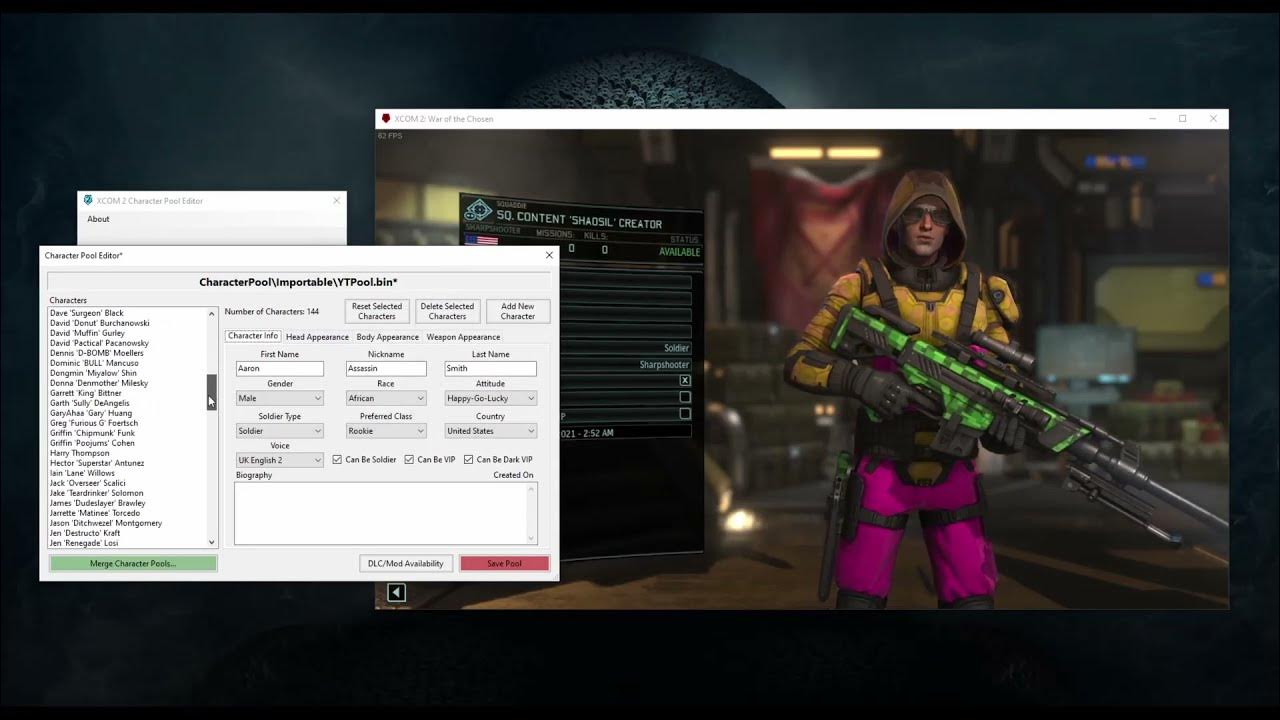Click the red Save Pool button
Viewport: 1280px width, 720px height.
tap(504, 563)
